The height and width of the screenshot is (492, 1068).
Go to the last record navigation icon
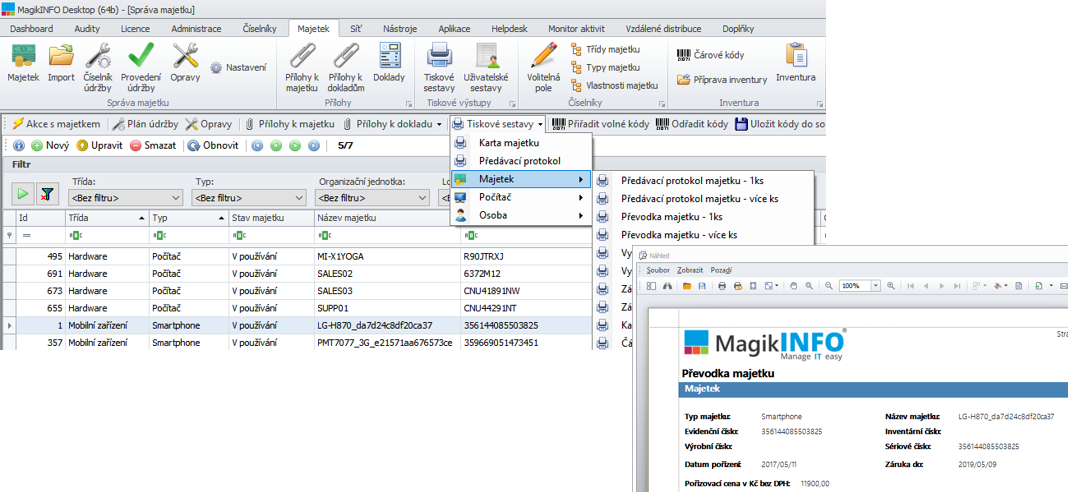coord(314,145)
